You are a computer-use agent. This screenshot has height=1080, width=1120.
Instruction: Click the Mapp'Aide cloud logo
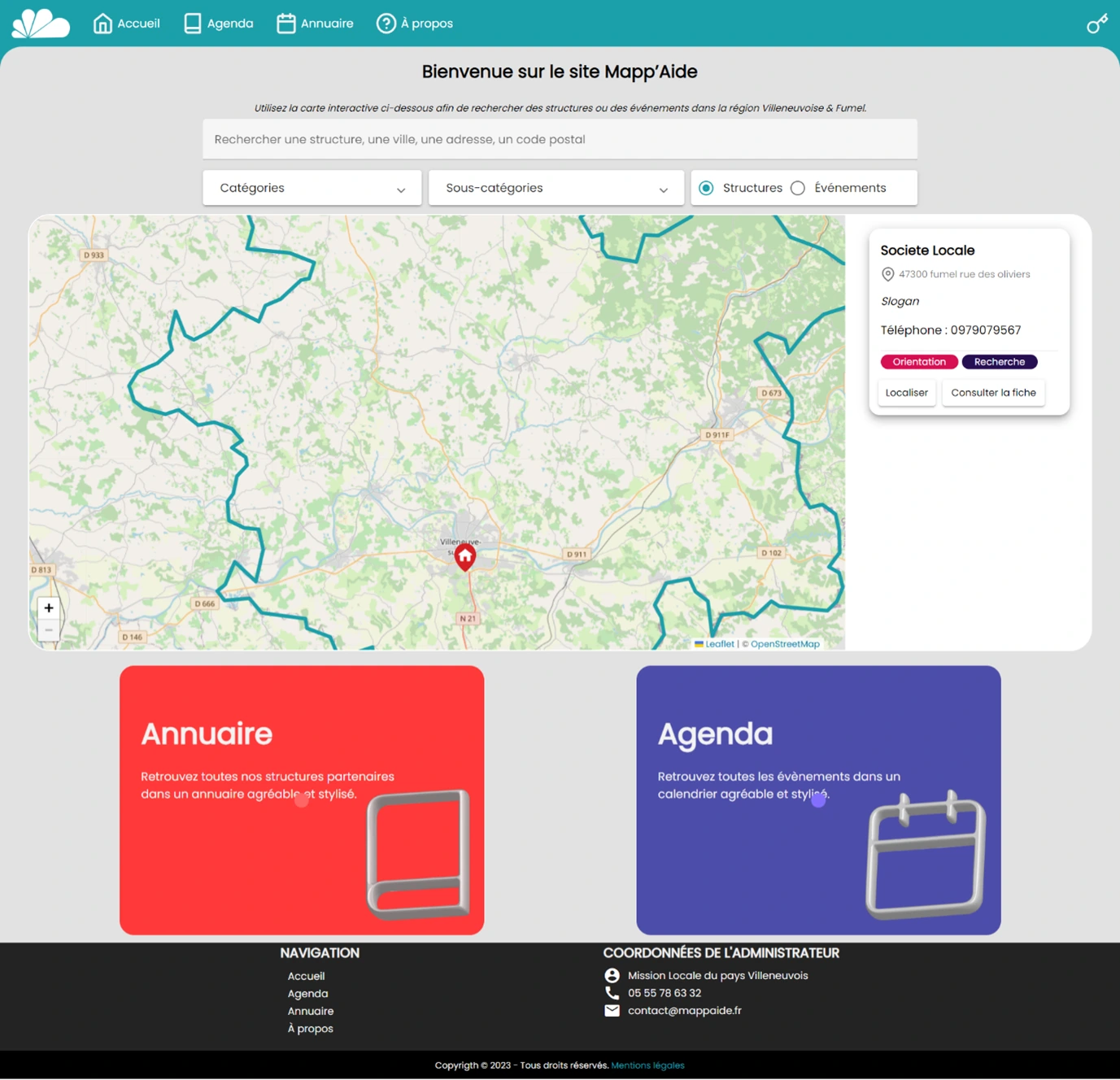coord(39,24)
